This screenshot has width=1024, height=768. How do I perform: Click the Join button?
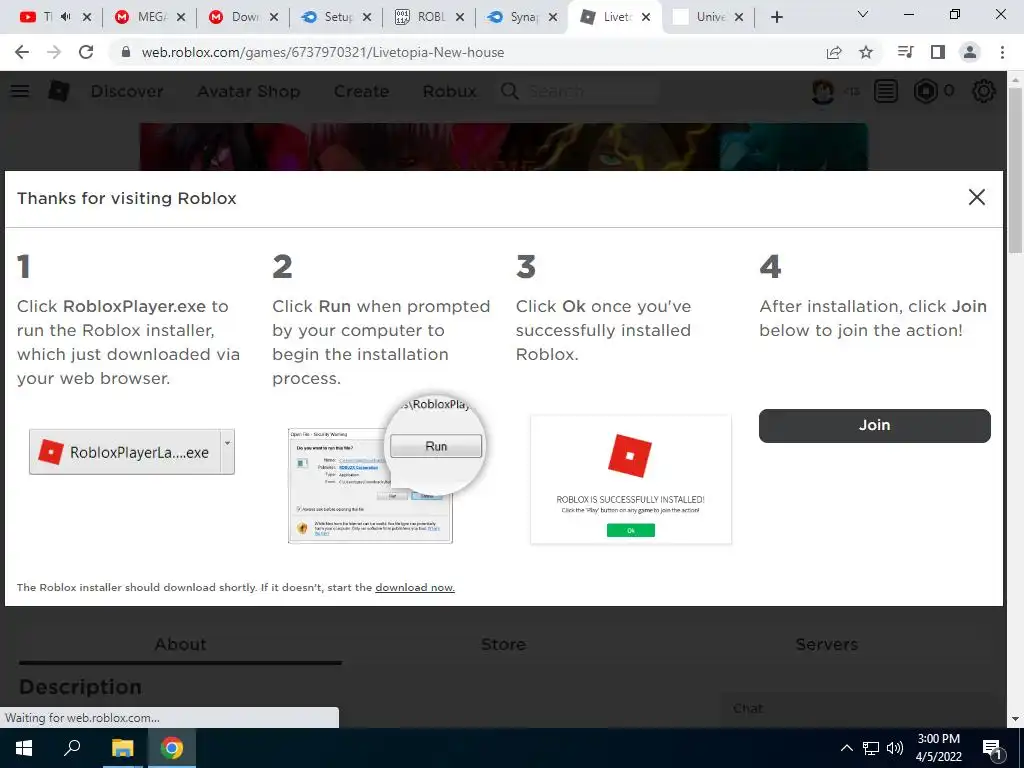coord(874,425)
